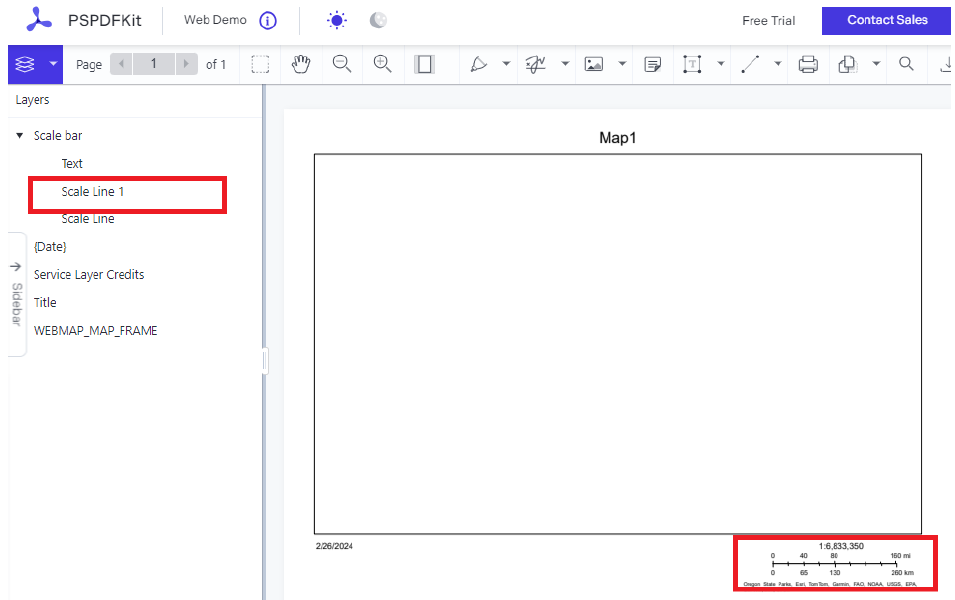Click the Layers panel heading

(x=32, y=100)
